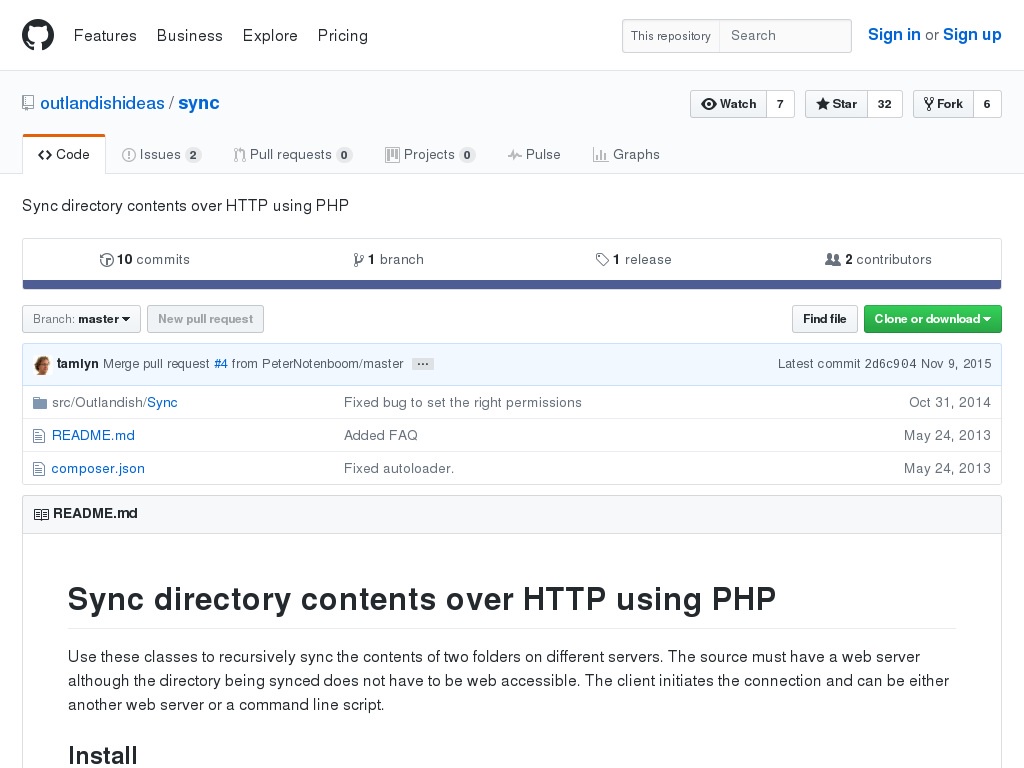
Task: Open the Clone or download dropdown
Action: (x=933, y=319)
